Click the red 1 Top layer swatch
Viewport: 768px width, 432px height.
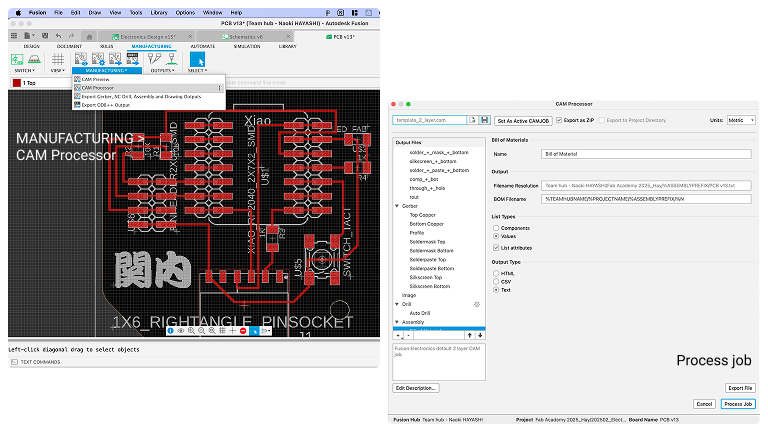click(x=15, y=83)
